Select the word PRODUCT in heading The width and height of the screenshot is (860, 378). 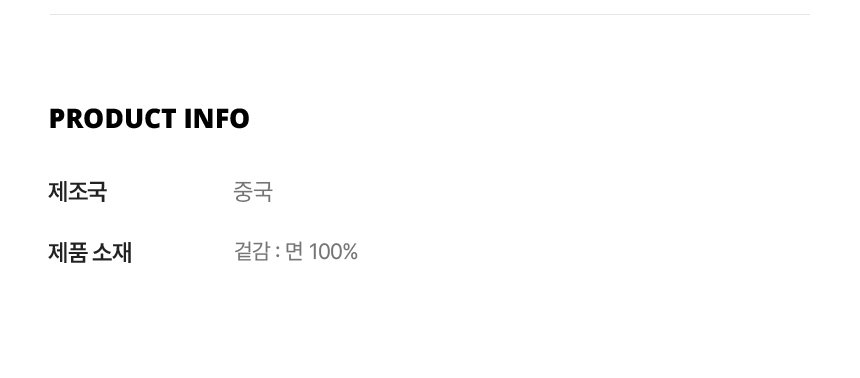click(112, 119)
